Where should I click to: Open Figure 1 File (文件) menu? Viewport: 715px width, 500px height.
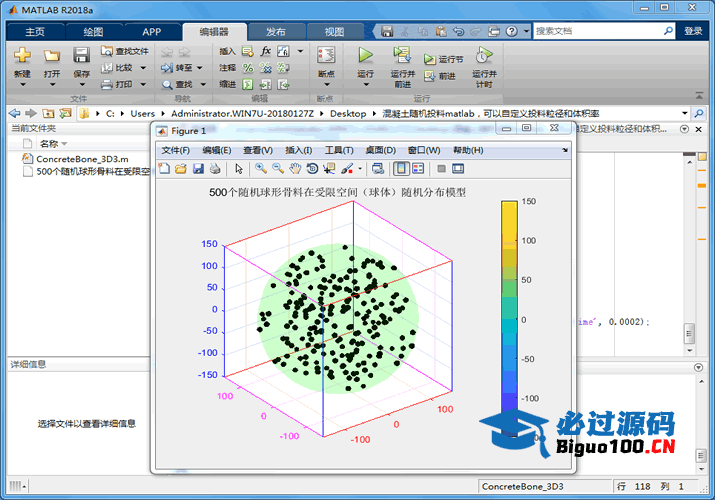[176, 150]
